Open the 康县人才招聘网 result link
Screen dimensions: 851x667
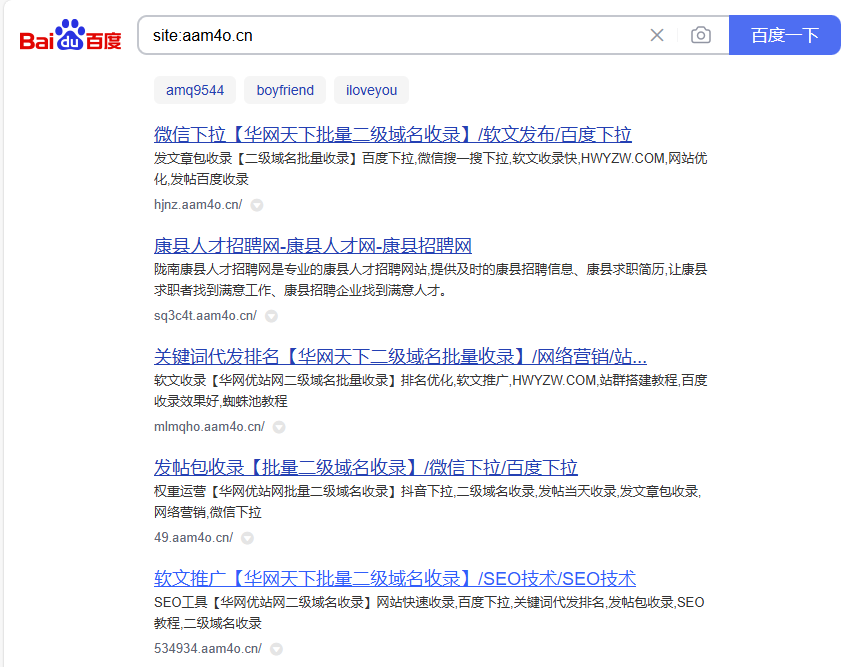click(x=313, y=245)
